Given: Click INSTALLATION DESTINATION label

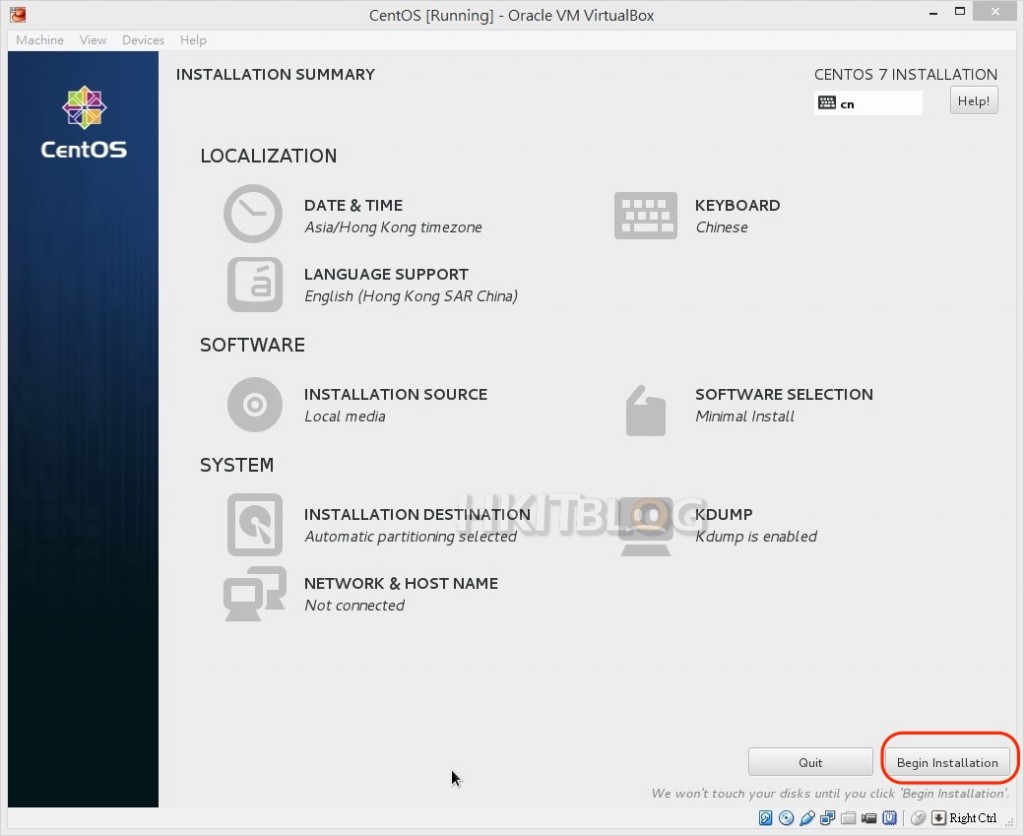Looking at the screenshot, I should [417, 514].
